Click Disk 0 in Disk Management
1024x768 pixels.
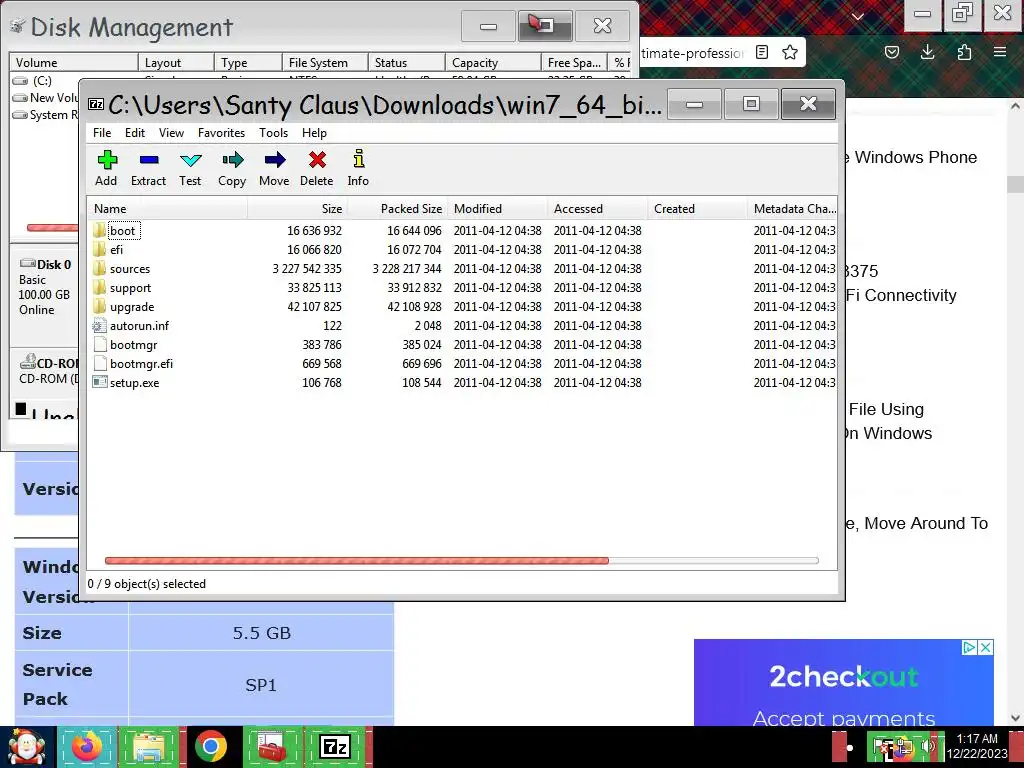point(45,287)
